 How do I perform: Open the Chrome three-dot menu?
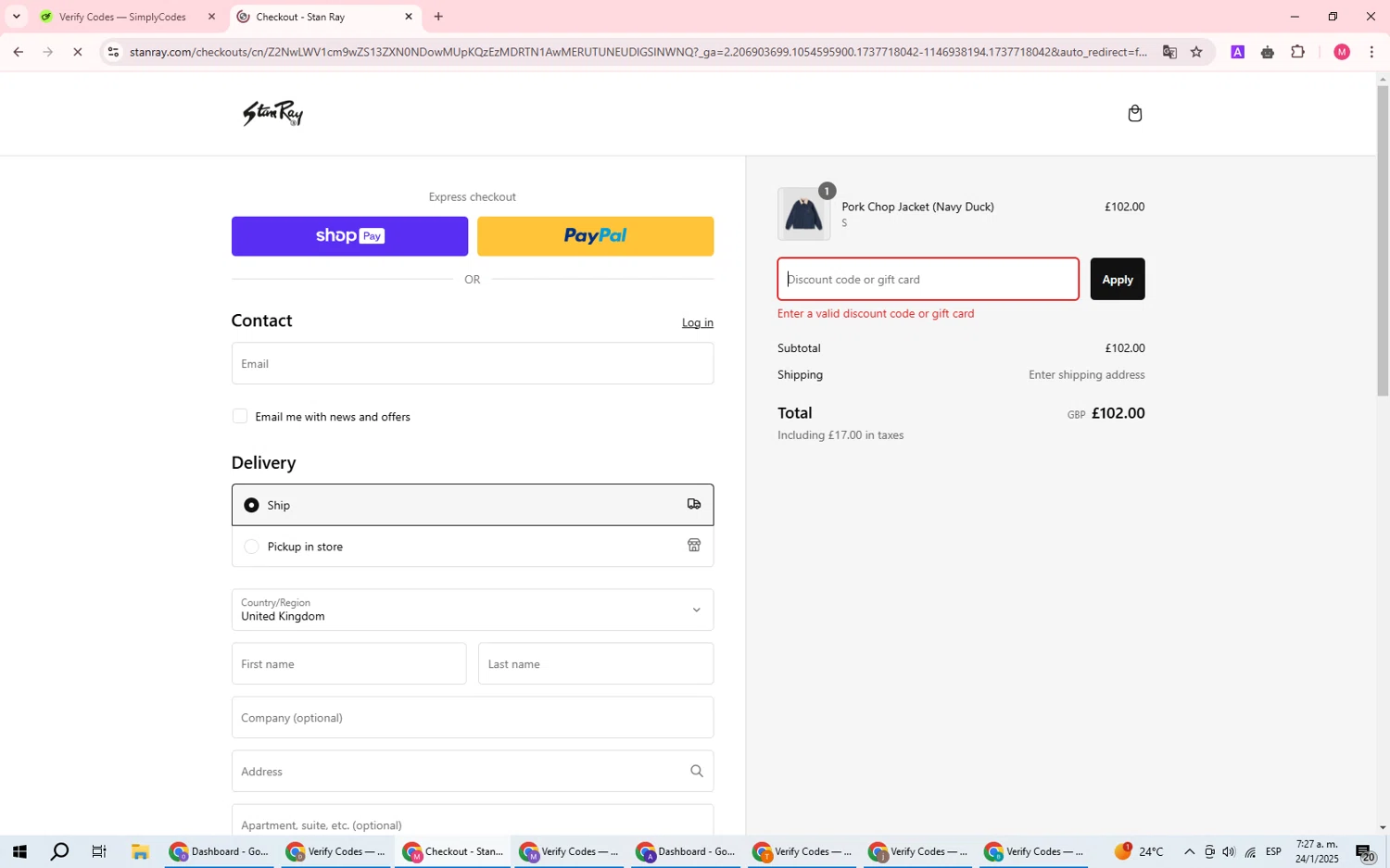1371,52
